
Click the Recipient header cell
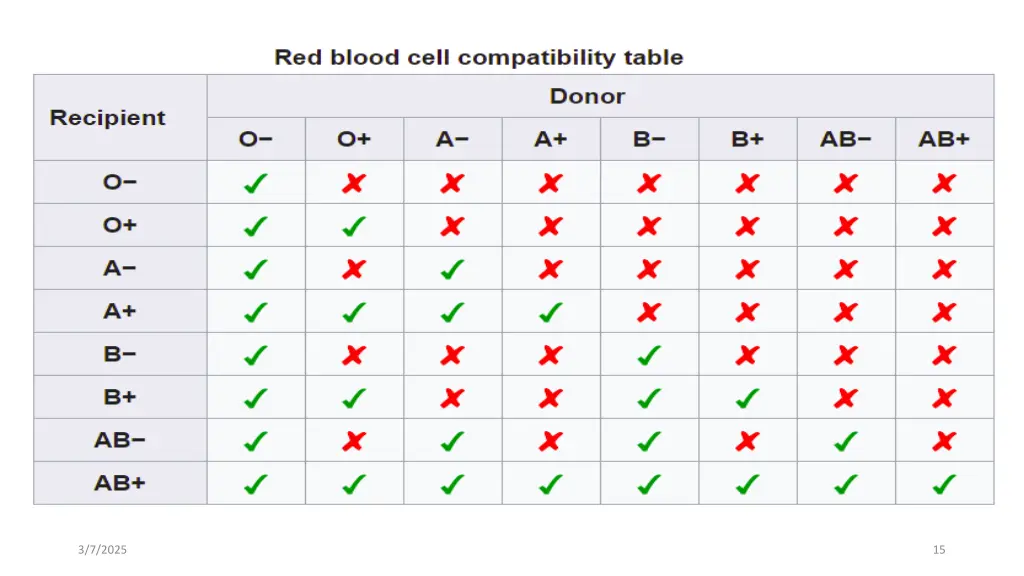120,118
